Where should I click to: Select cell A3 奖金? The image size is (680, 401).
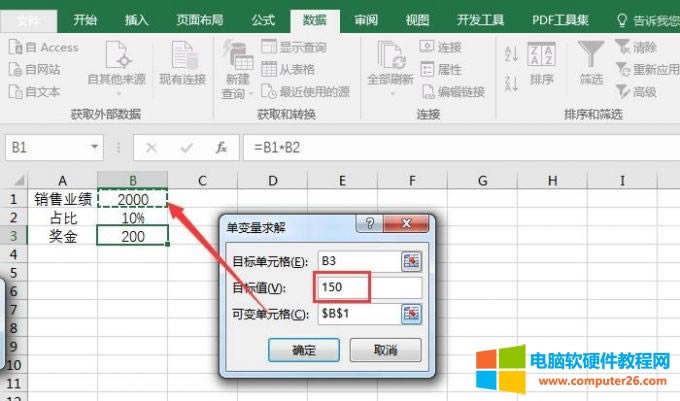pyautogui.click(x=62, y=236)
